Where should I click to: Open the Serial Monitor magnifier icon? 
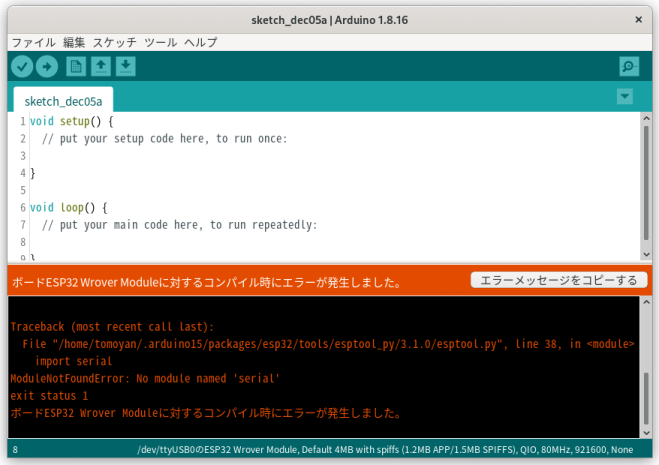pos(629,66)
